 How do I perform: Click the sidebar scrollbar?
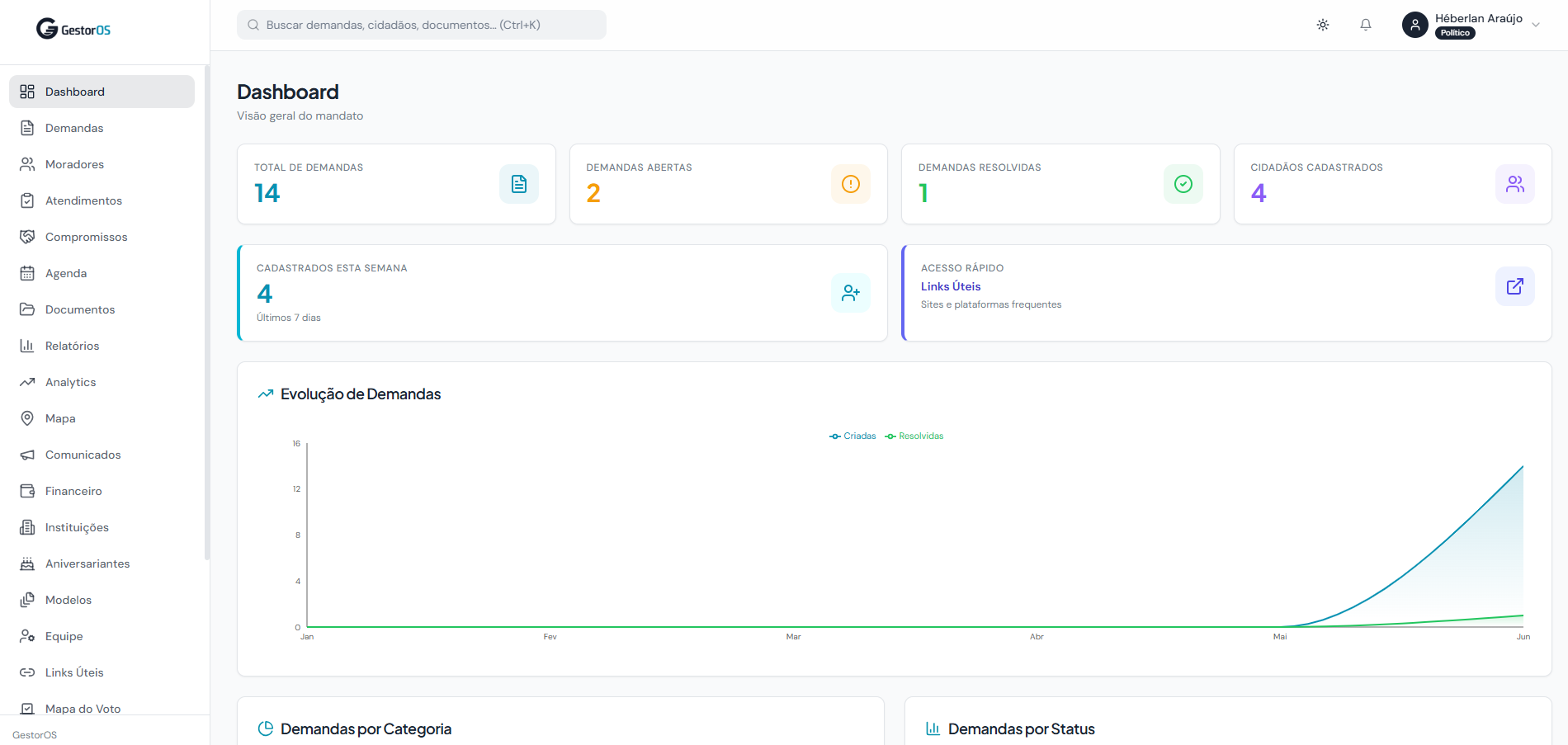click(x=207, y=314)
